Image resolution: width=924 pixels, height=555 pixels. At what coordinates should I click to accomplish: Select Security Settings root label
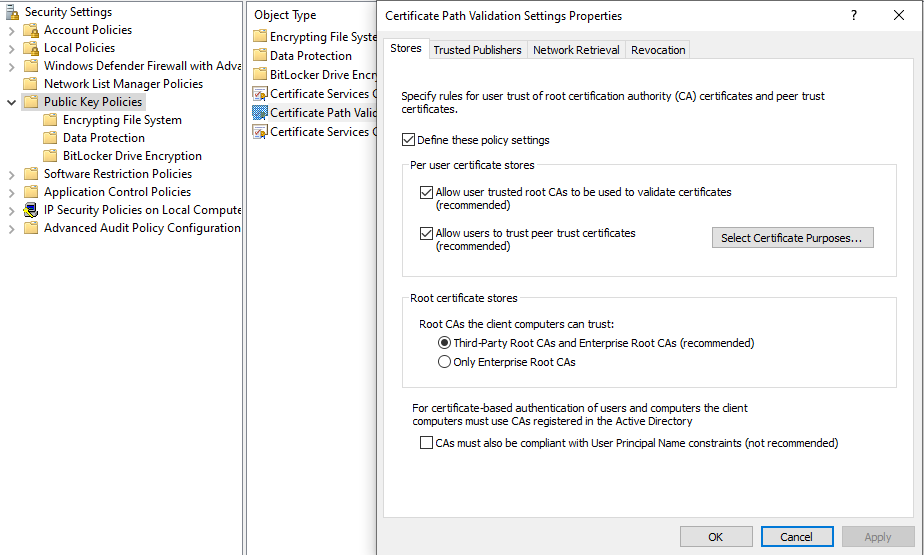(68, 12)
